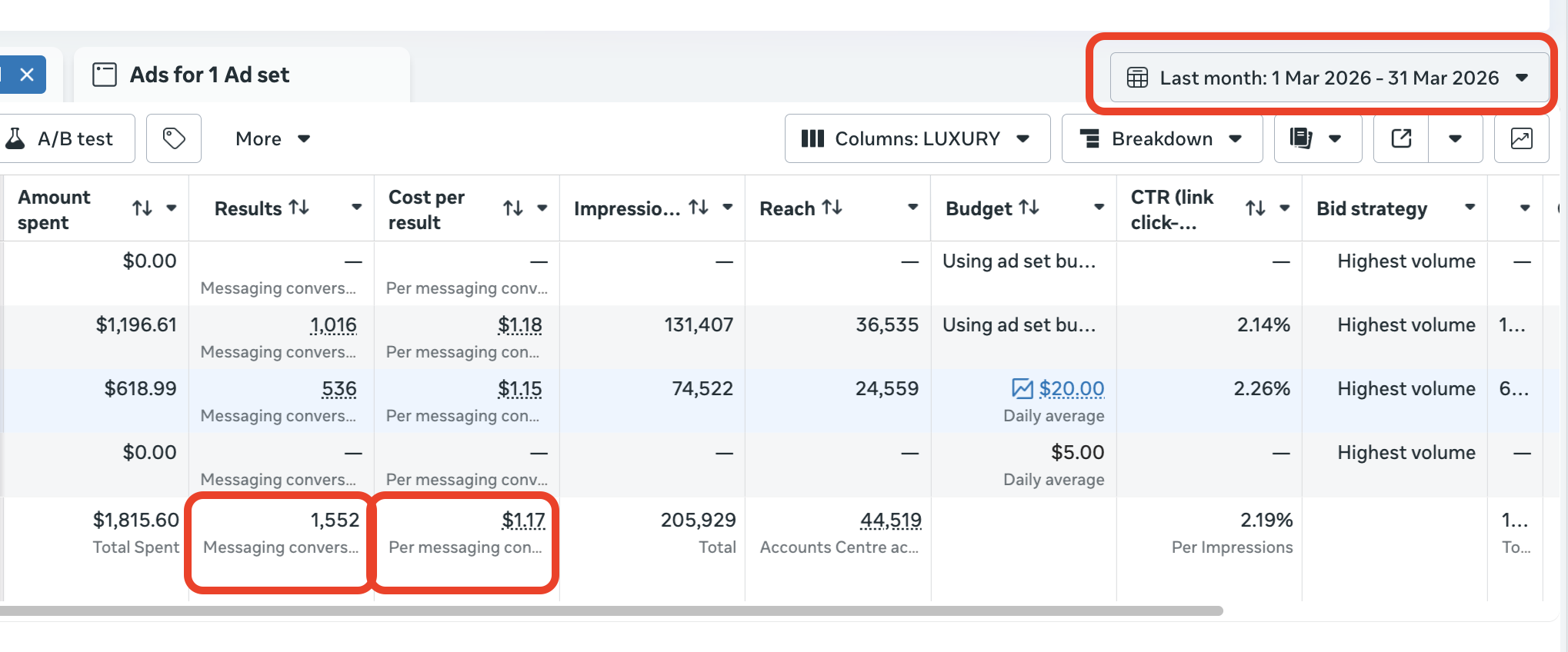Screen dimensions: 1568x652
Task: Click the $20.00 daily budget link
Action: click(1071, 389)
